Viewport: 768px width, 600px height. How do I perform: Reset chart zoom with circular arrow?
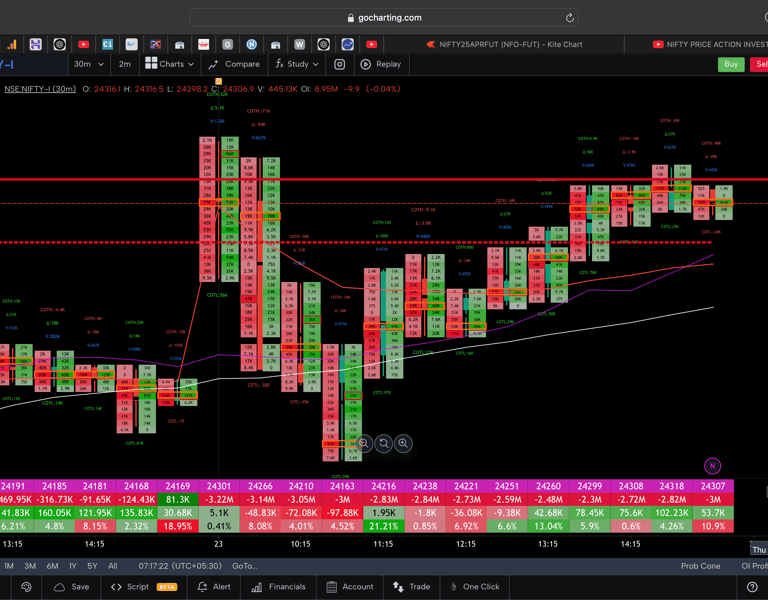click(384, 444)
